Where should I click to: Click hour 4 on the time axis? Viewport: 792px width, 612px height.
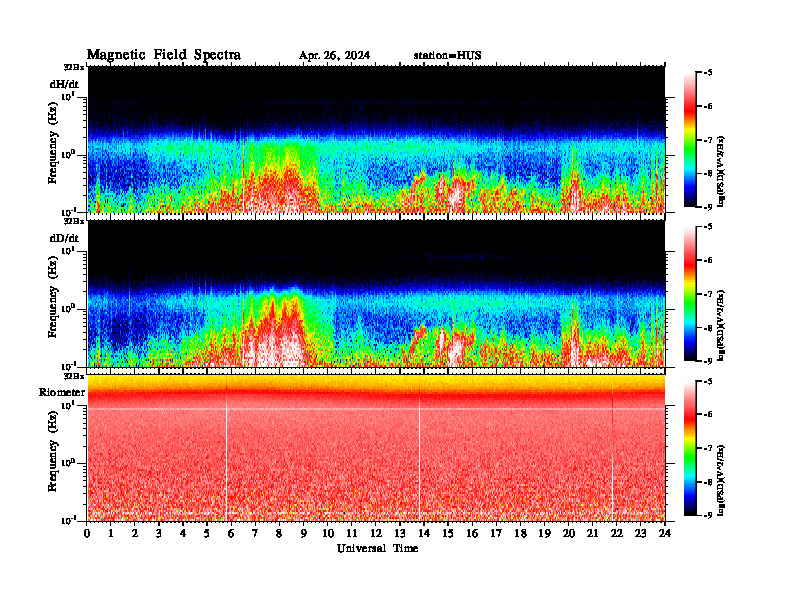tap(183, 533)
